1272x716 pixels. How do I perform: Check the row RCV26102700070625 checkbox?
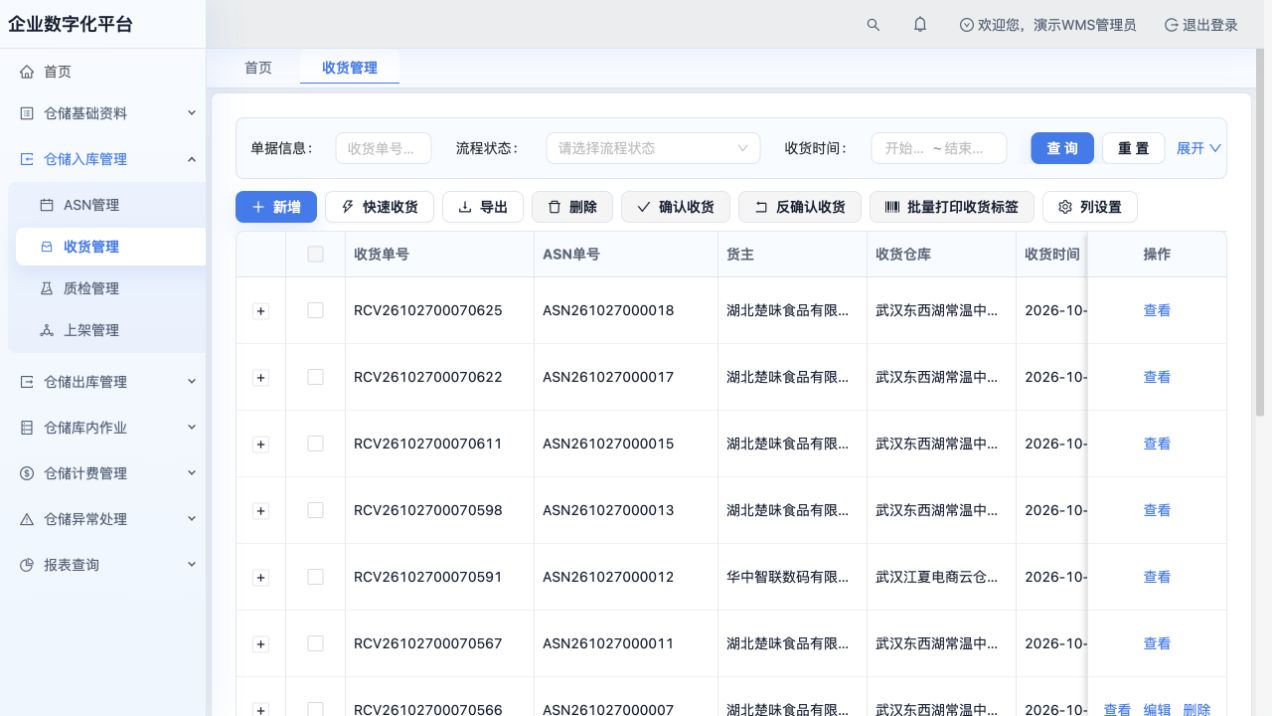point(315,311)
